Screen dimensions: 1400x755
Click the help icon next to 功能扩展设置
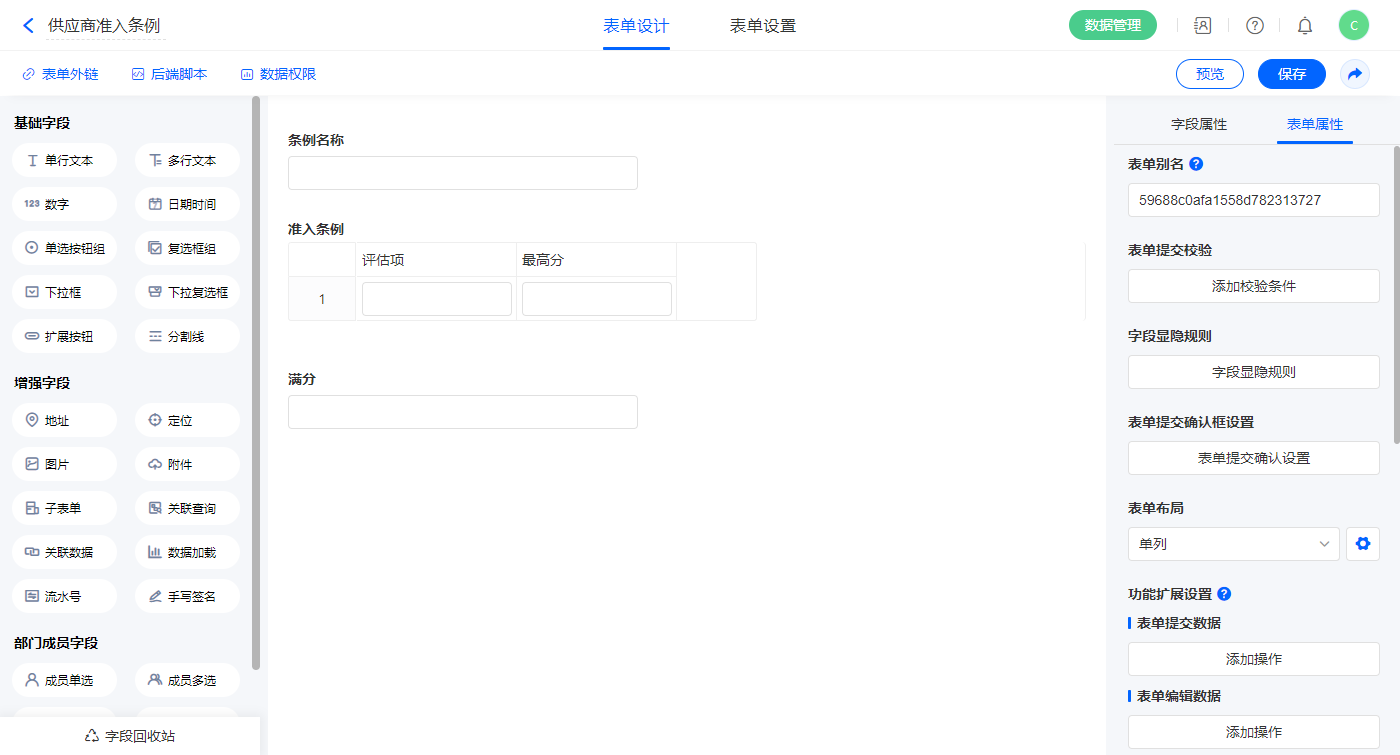click(1224, 594)
